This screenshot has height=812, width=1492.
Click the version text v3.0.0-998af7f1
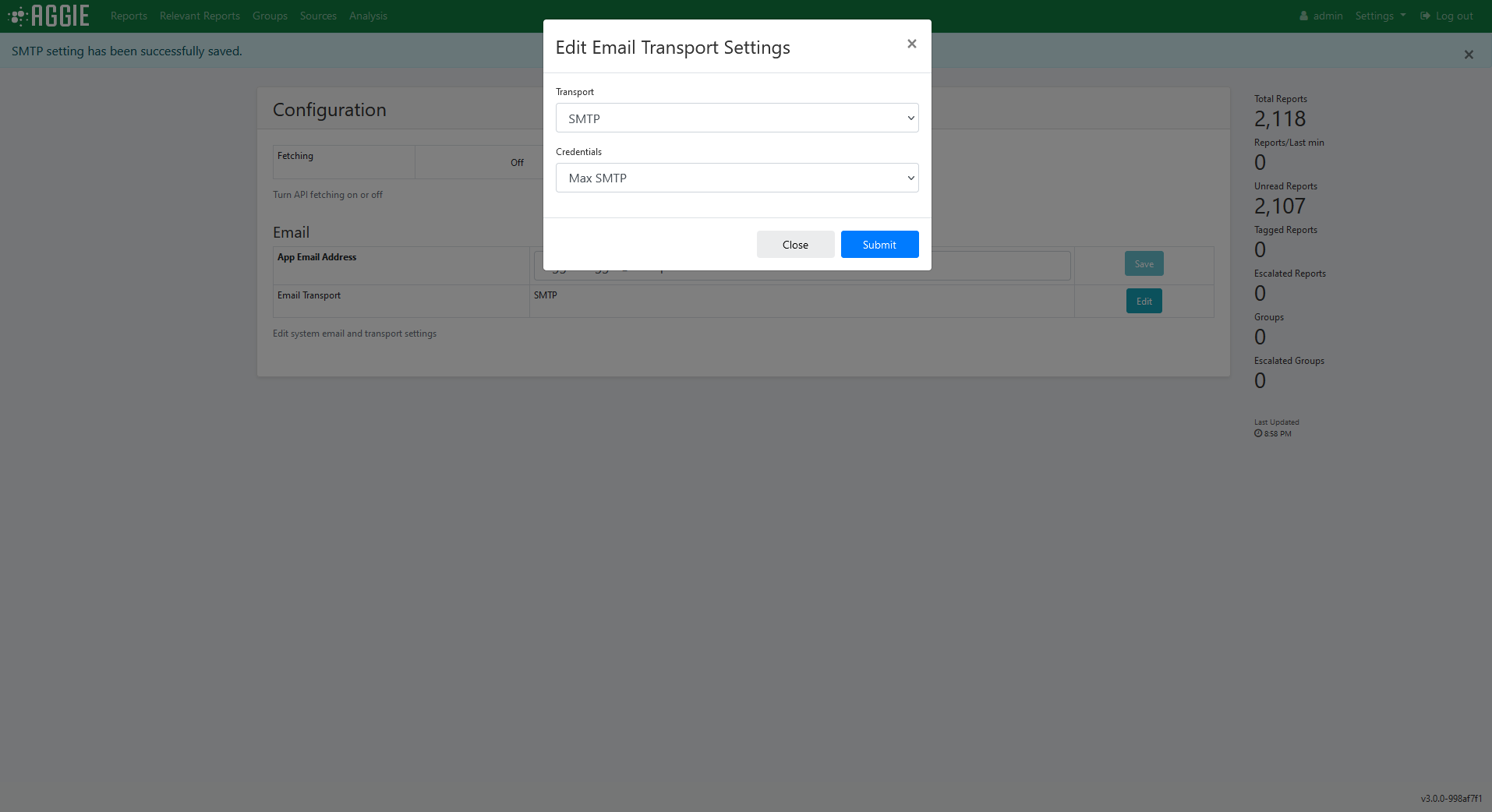pyautogui.click(x=1451, y=798)
